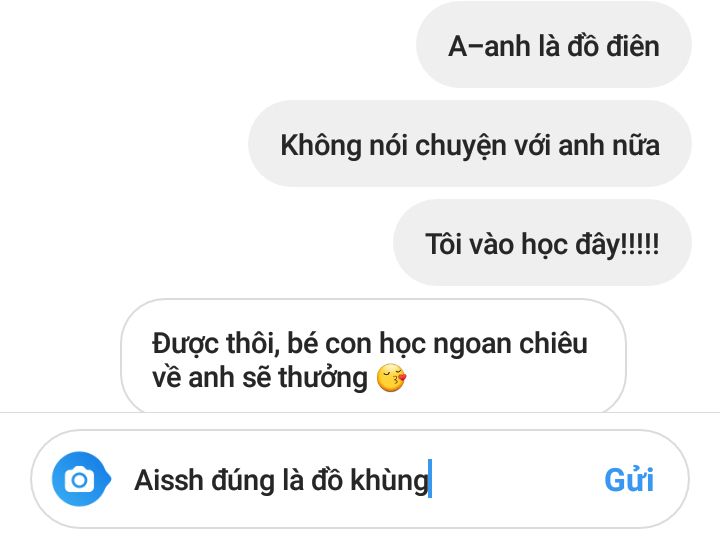Place cursor on word "Aissh" in draft

tap(169, 480)
